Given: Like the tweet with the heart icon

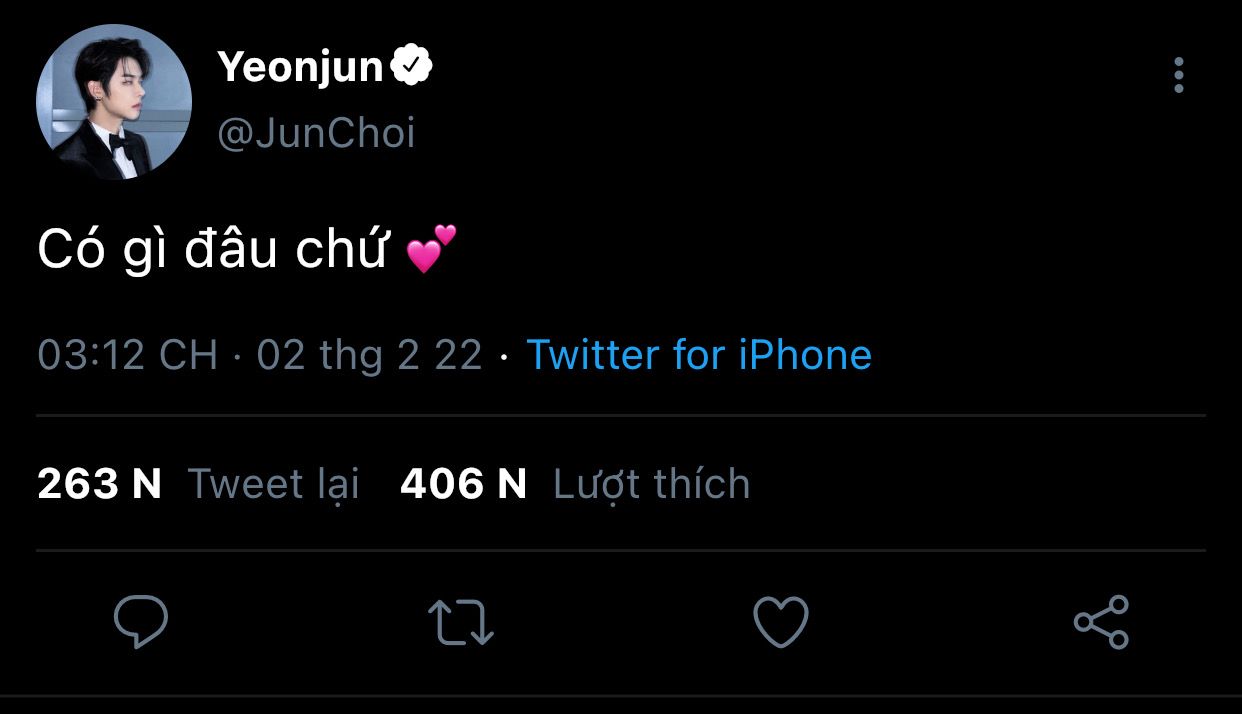Looking at the screenshot, I should point(780,621).
